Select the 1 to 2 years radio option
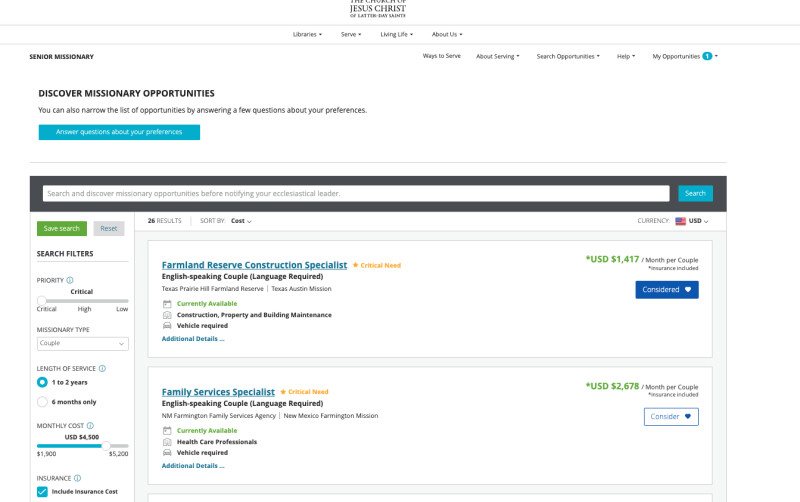The image size is (800, 502). [x=42, y=382]
